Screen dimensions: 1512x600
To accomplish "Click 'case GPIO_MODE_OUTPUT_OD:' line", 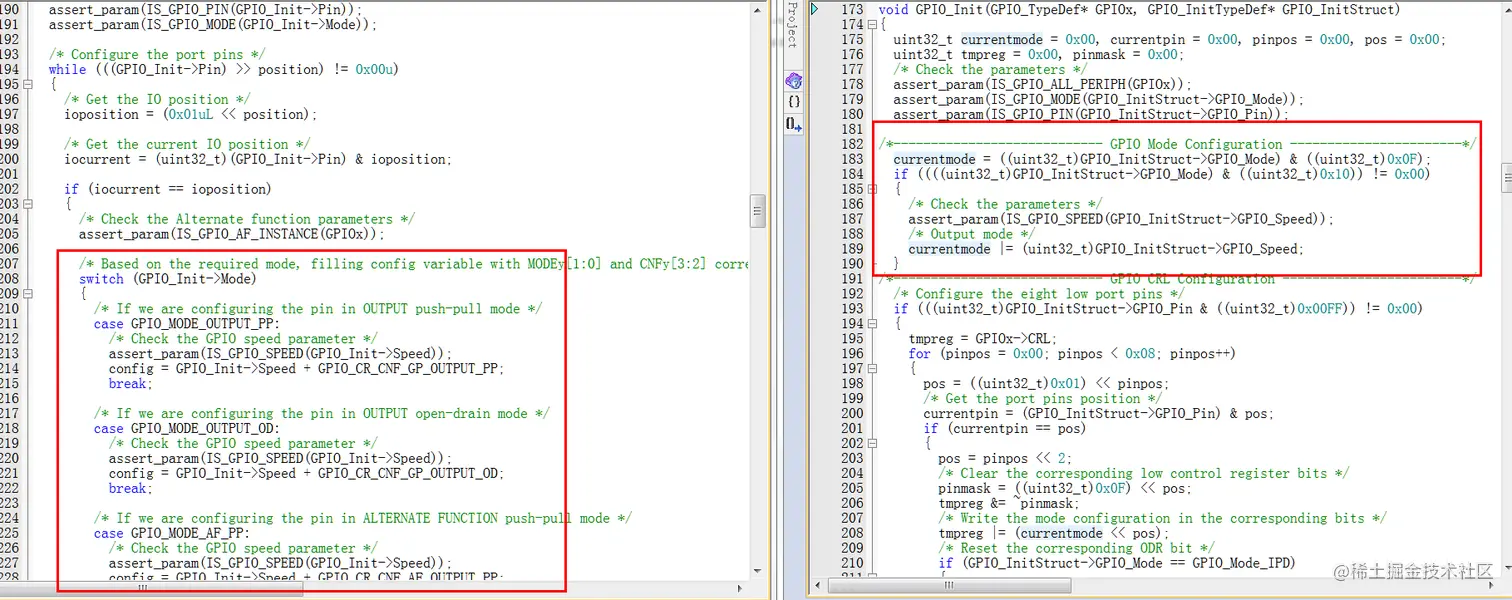I will tap(187, 429).
